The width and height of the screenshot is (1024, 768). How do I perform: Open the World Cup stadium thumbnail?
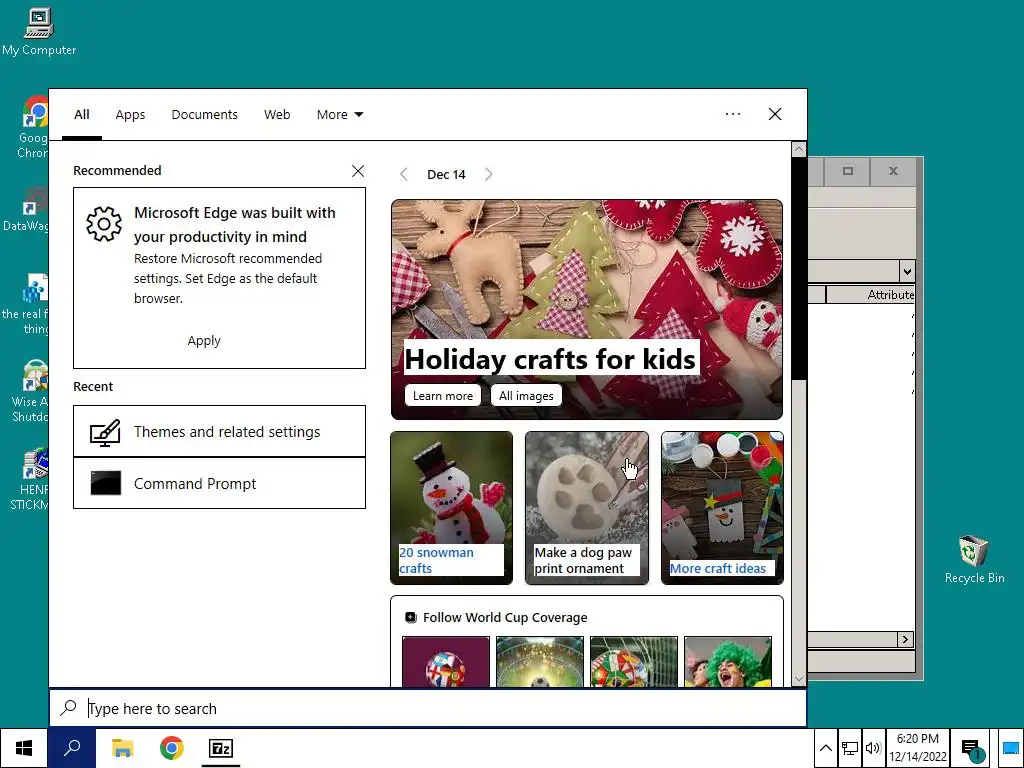tap(539, 662)
